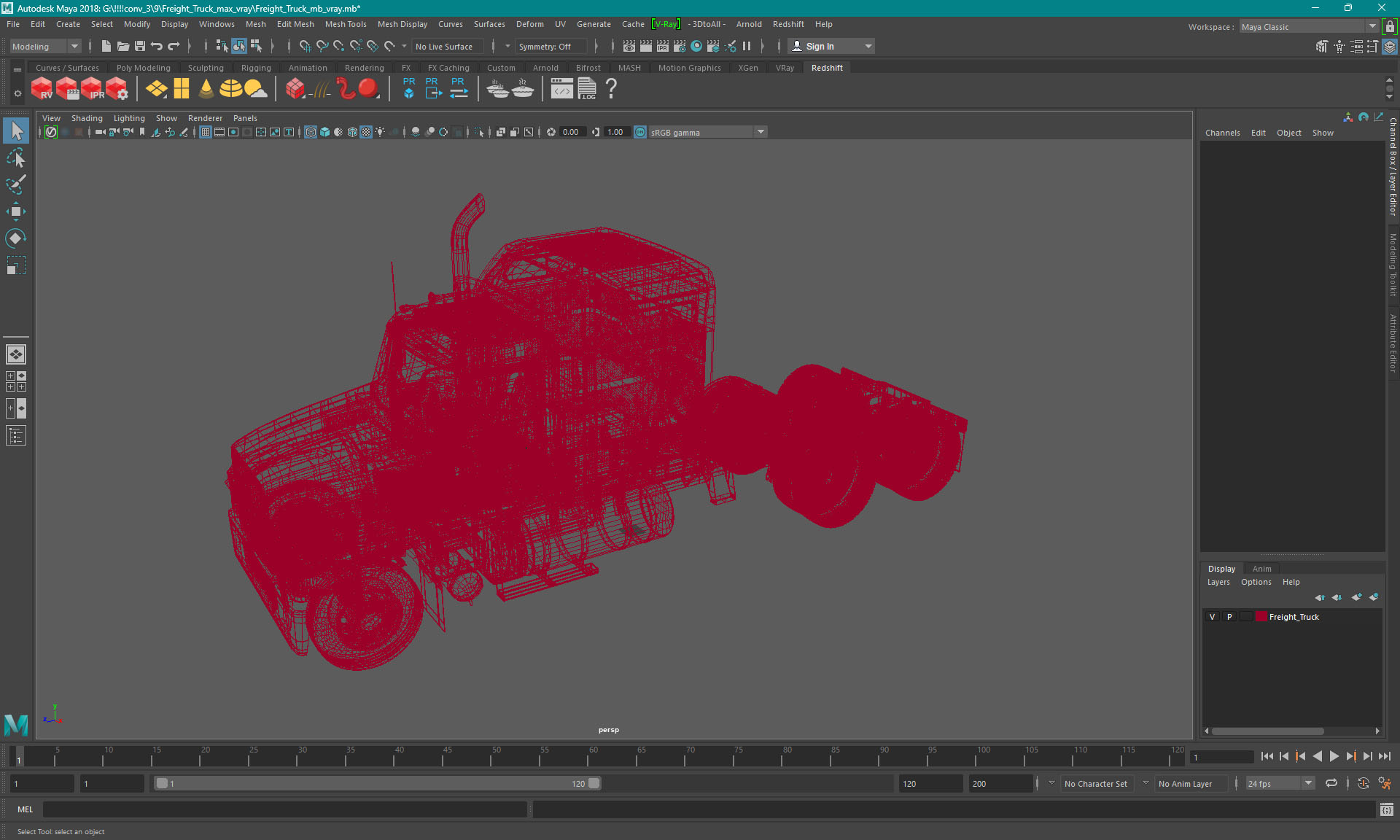1400x840 pixels.
Task: Switch to the Anim tab in Layer Editor
Action: click(x=1261, y=569)
